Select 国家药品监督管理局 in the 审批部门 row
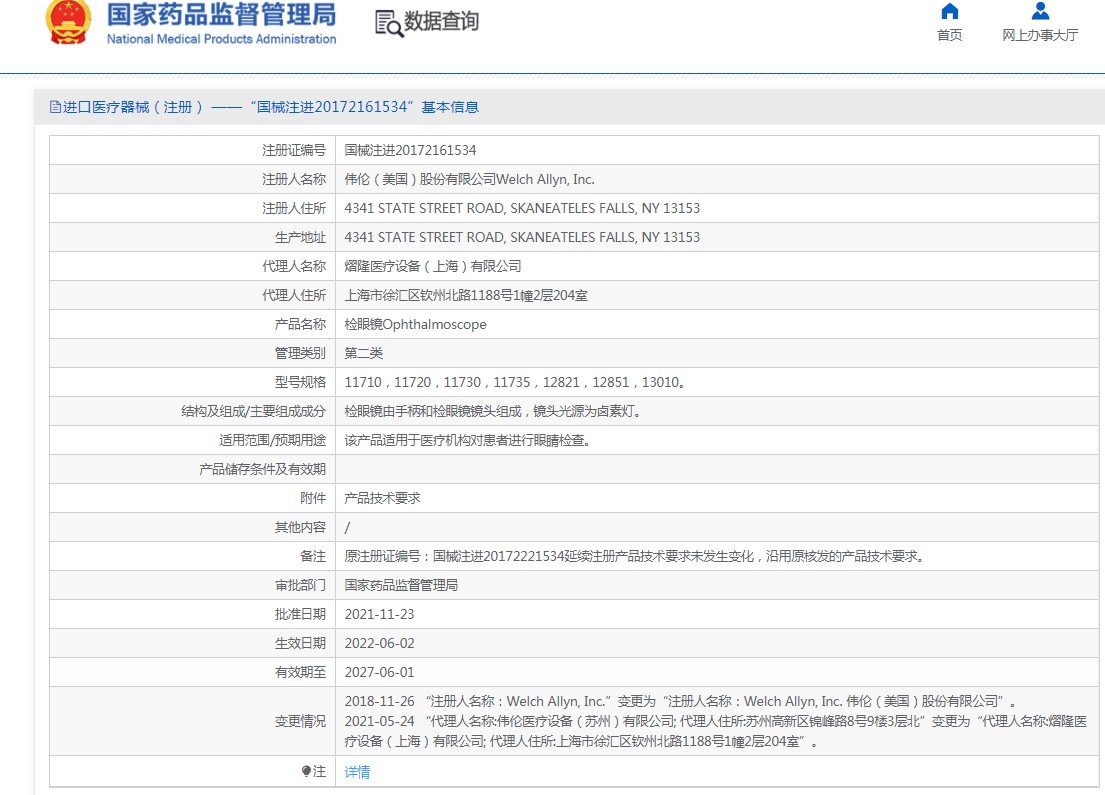Viewport: 1105px width, 795px height. click(401, 585)
